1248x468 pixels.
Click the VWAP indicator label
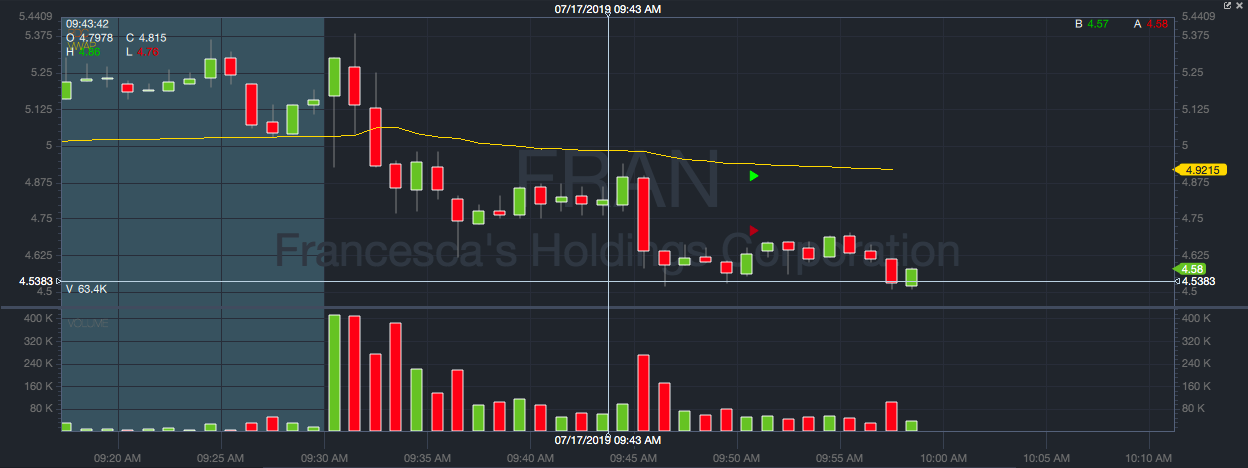pyautogui.click(x=82, y=44)
